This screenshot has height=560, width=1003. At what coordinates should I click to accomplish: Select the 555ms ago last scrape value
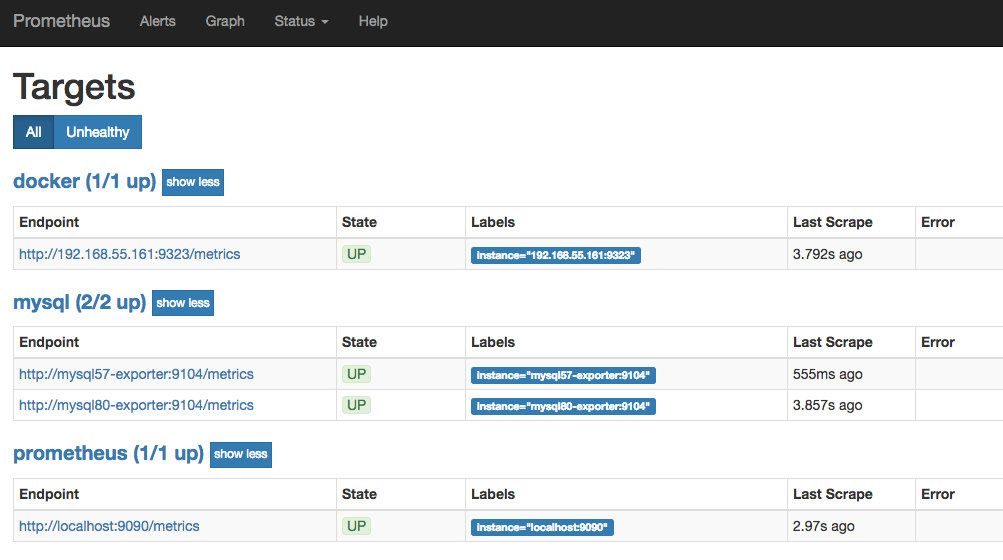pos(827,374)
